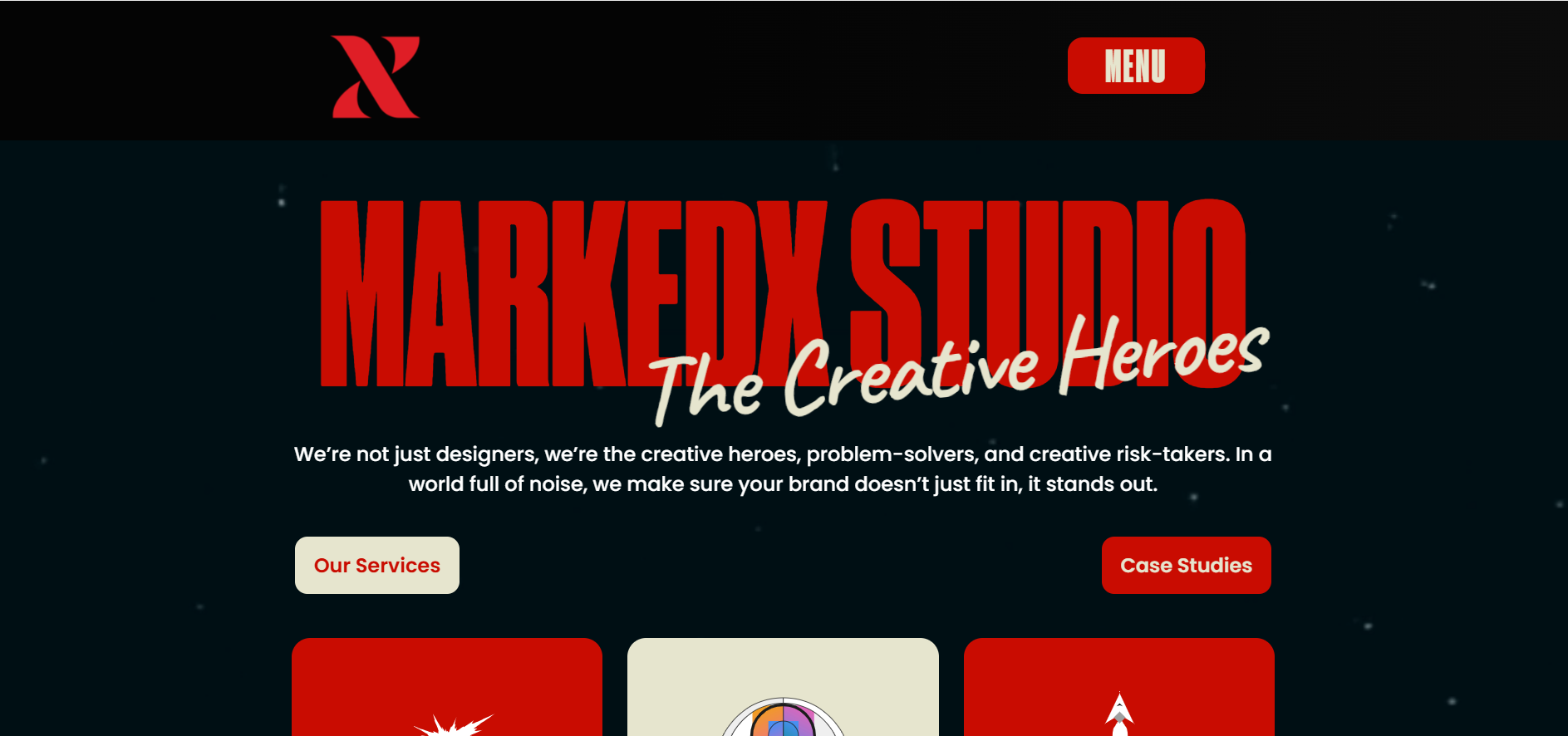
Task: Click the line starting world full of noise
Action: tap(783, 484)
